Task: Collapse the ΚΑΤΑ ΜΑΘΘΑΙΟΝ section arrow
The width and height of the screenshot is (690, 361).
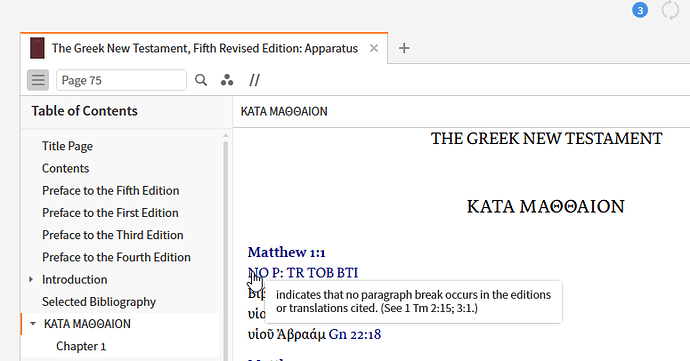Action: [33, 324]
